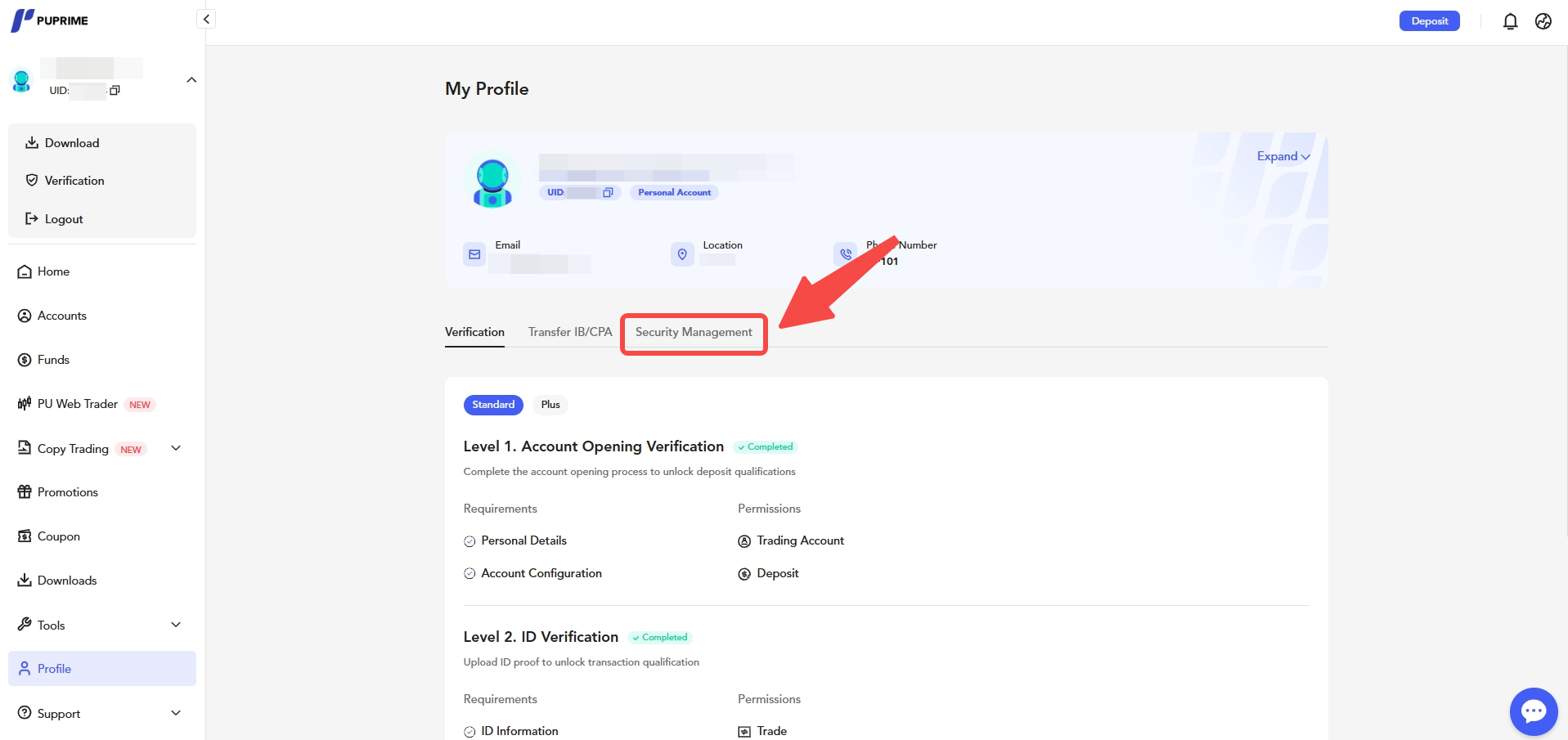Collapse the sidebar with arrow button
This screenshot has width=1568, height=740.
(x=206, y=19)
